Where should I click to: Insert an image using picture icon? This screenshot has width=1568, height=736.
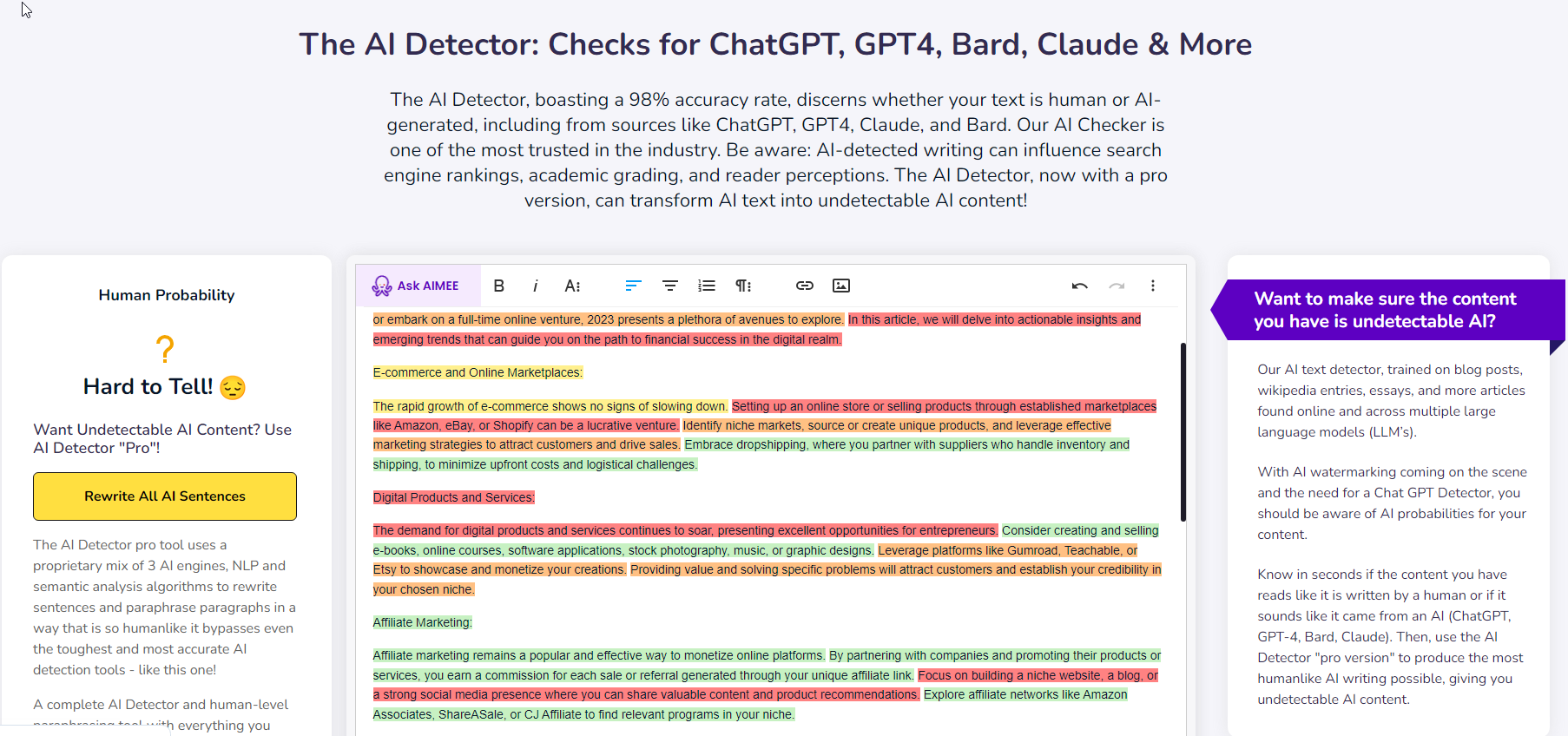click(841, 286)
